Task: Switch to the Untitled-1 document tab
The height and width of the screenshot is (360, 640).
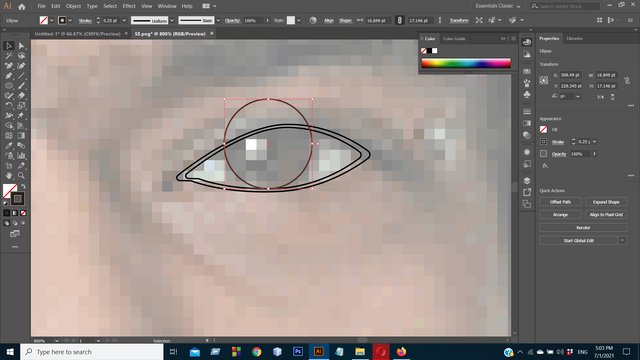Action: [x=78, y=34]
